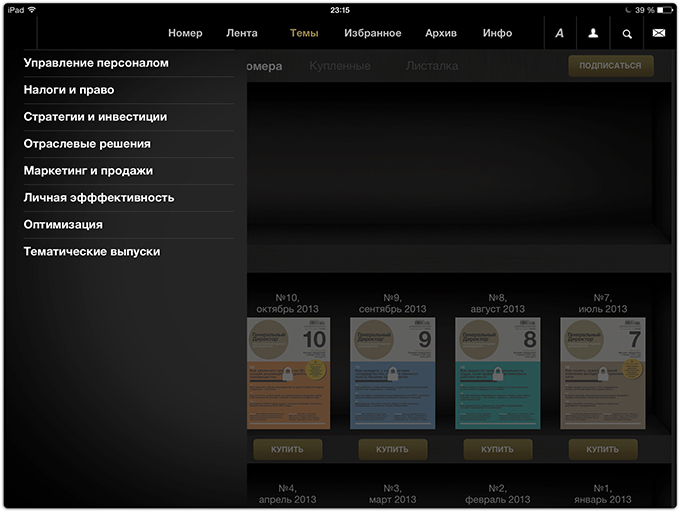The width and height of the screenshot is (680, 512).
Task: Switch to the Номер tab
Action: click(x=185, y=33)
